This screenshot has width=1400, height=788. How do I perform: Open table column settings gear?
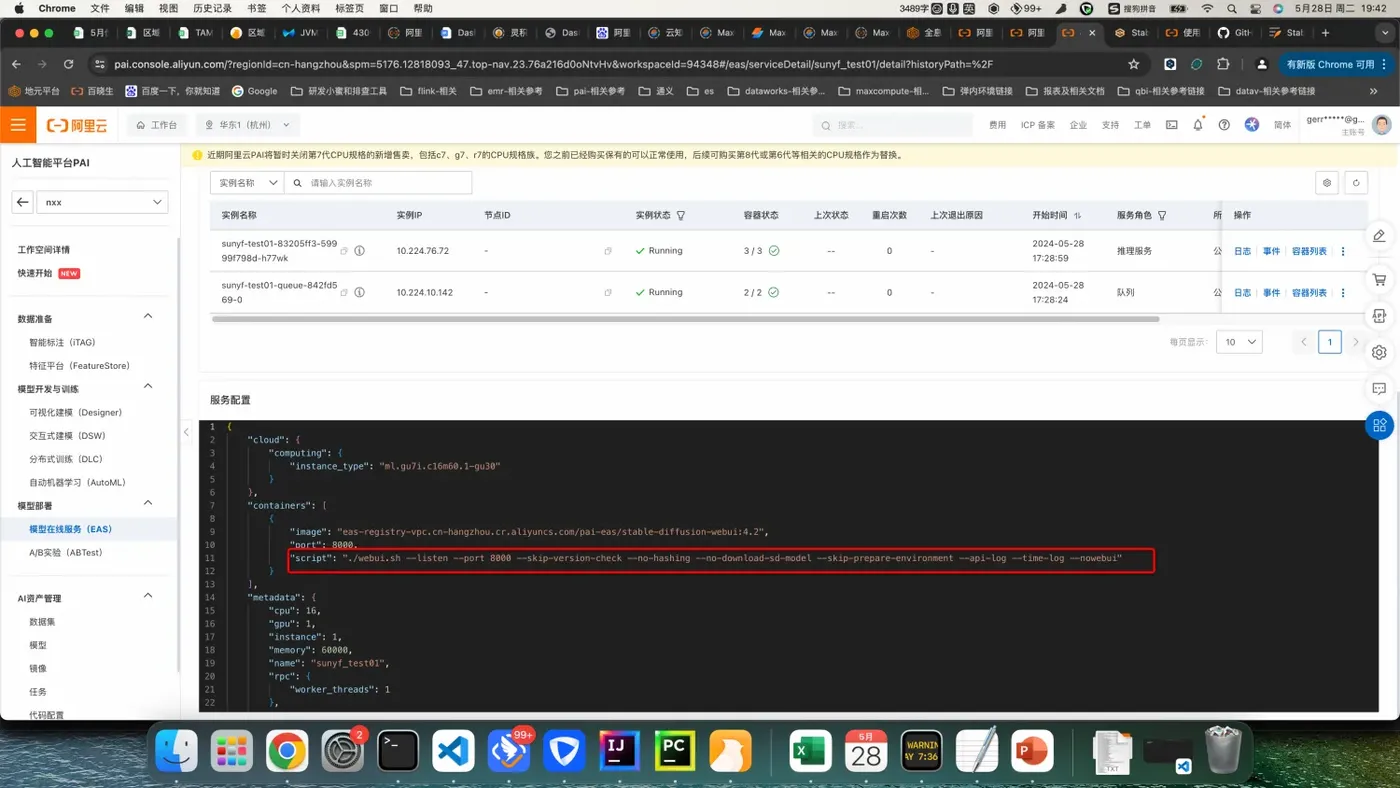pyautogui.click(x=1327, y=183)
